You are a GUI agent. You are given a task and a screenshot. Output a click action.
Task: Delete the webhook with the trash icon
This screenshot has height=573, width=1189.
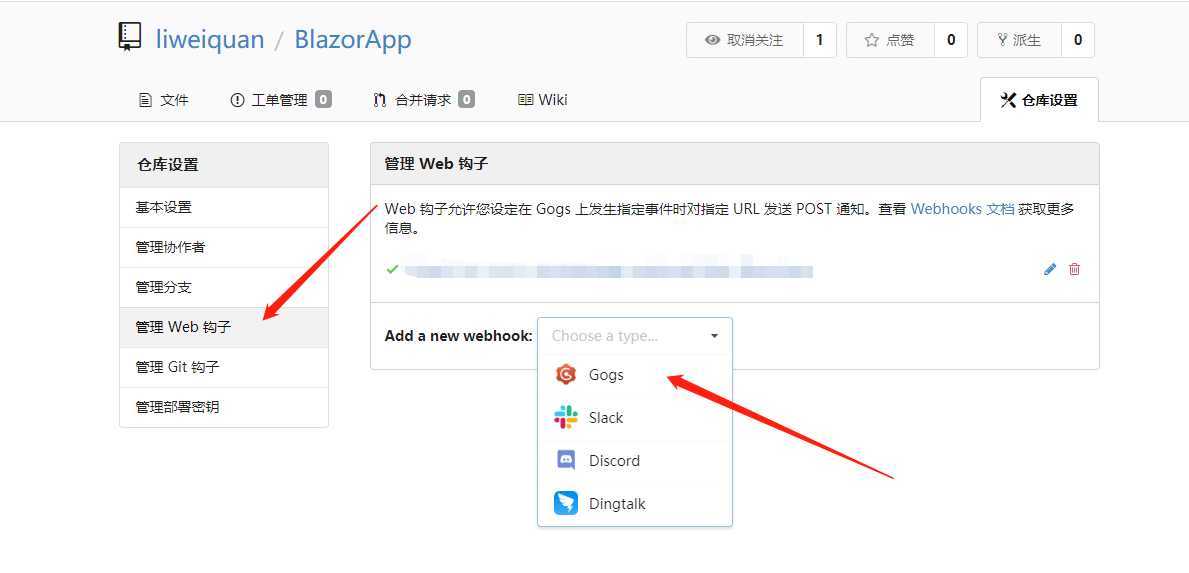(x=1074, y=269)
